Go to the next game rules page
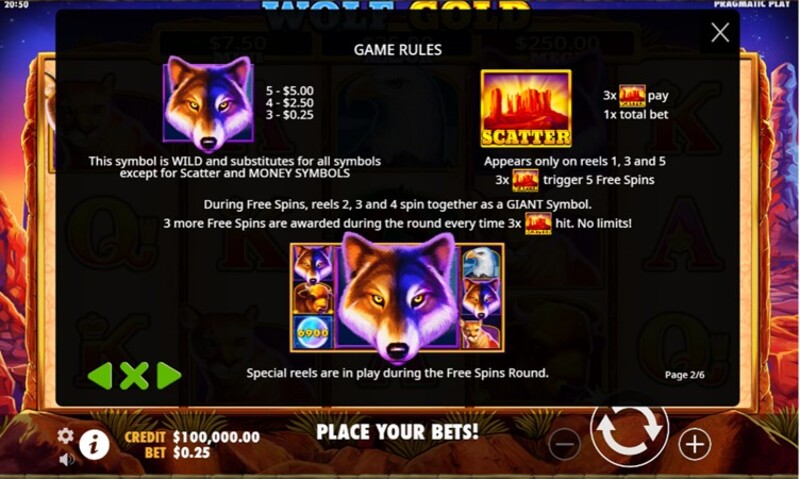The image size is (800, 479). pos(169,376)
